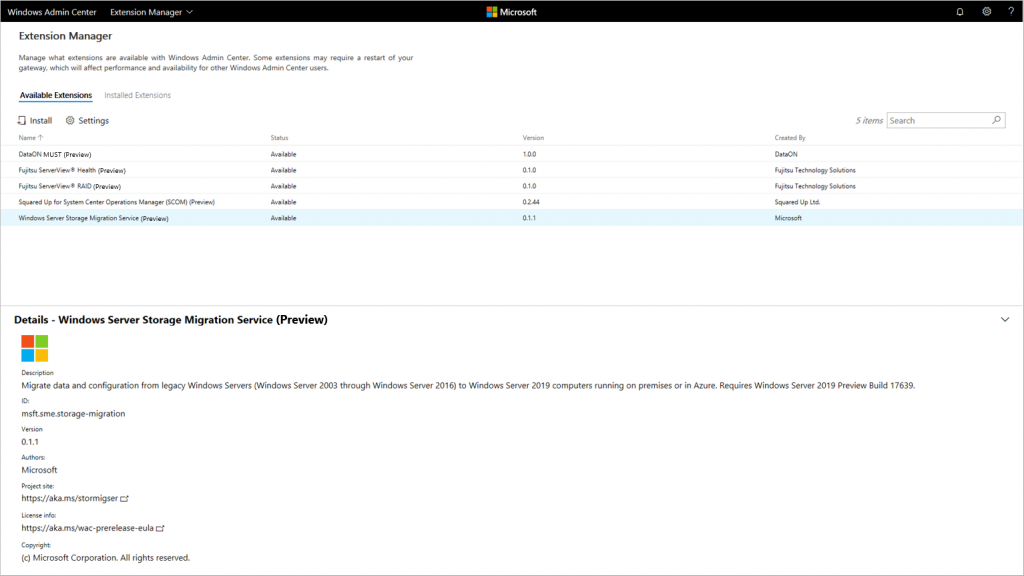
Task: Click Squared Up Ltd. creator cell
Action: point(797,202)
